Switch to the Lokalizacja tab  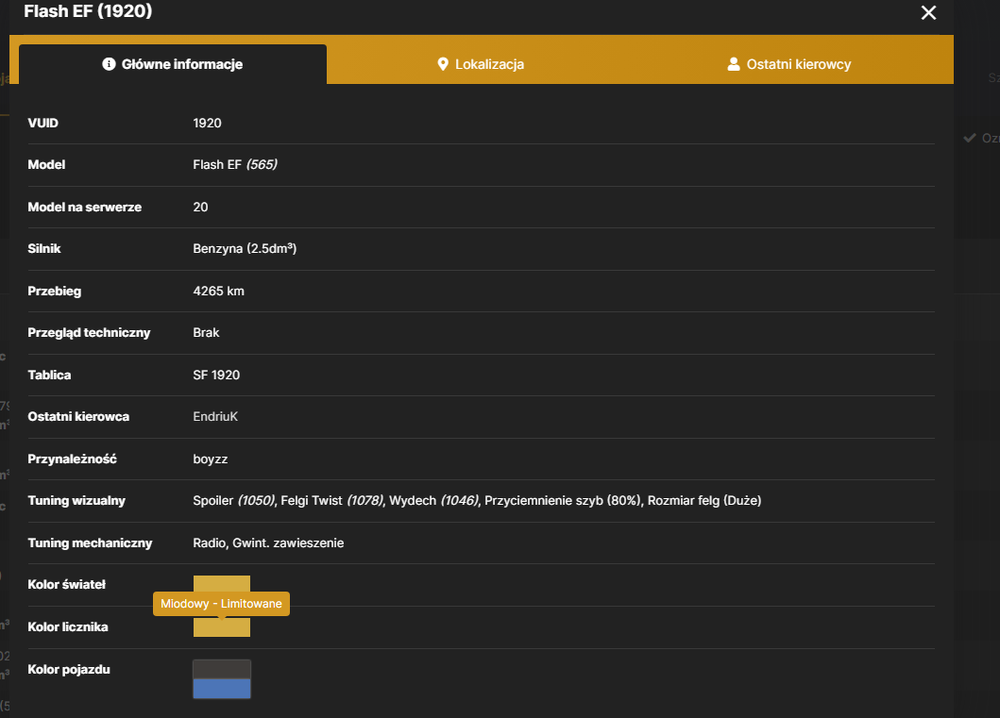(480, 64)
